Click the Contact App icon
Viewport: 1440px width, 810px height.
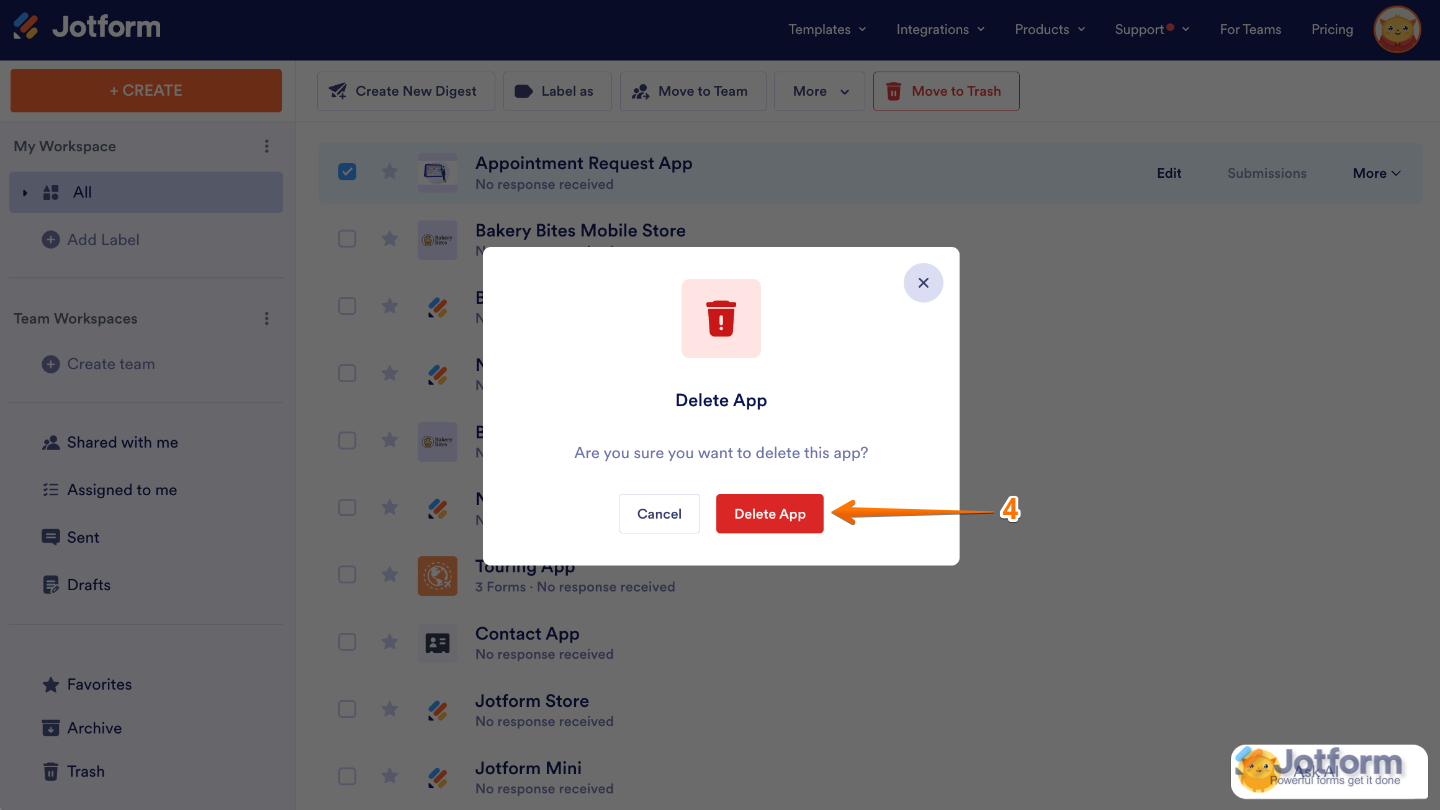437,643
